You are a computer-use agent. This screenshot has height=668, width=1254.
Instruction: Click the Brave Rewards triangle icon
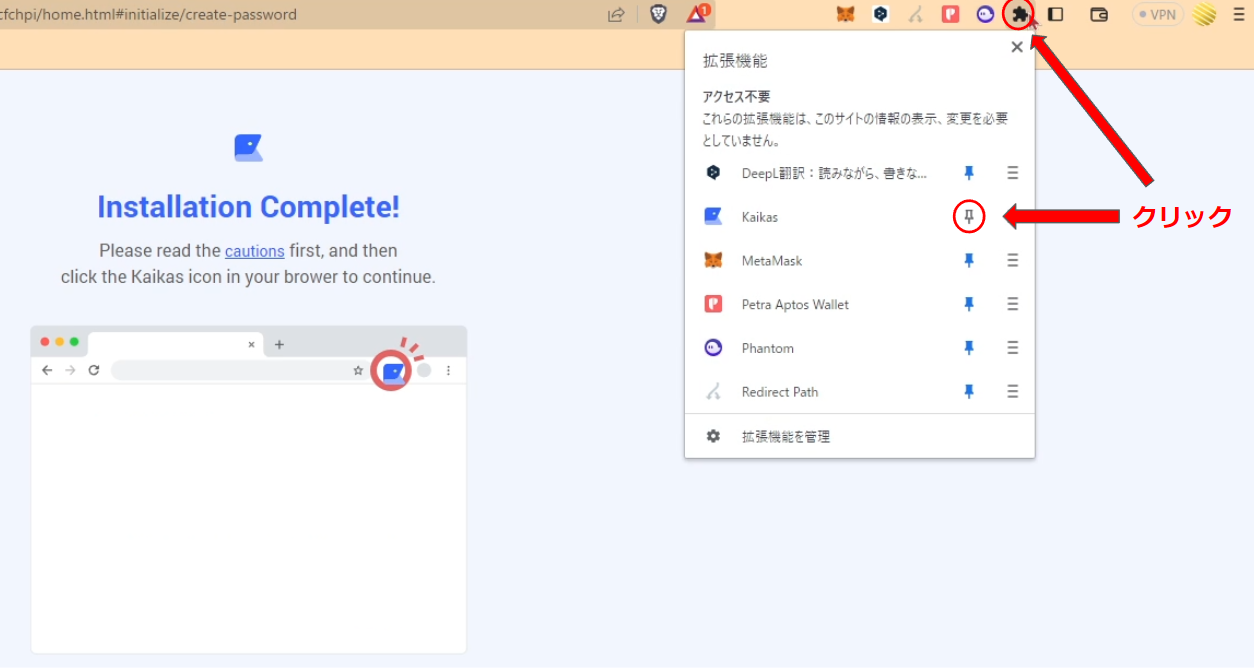coord(697,15)
